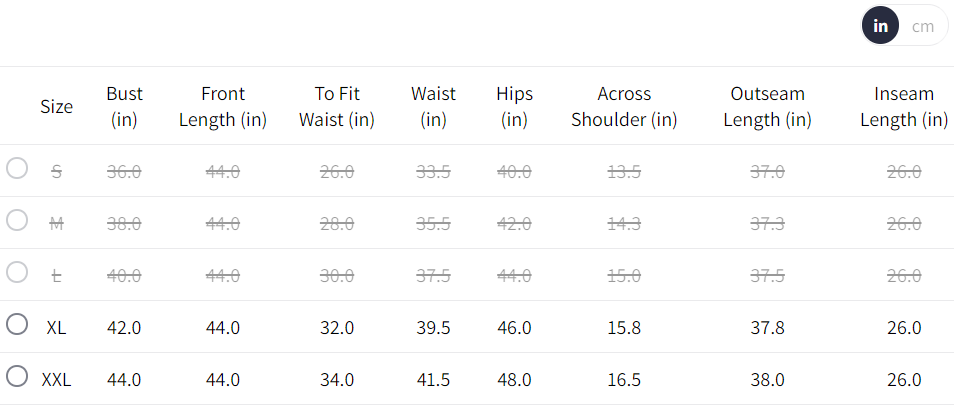Click XL bust value 42.0
This screenshot has width=954, height=408.
[124, 328]
